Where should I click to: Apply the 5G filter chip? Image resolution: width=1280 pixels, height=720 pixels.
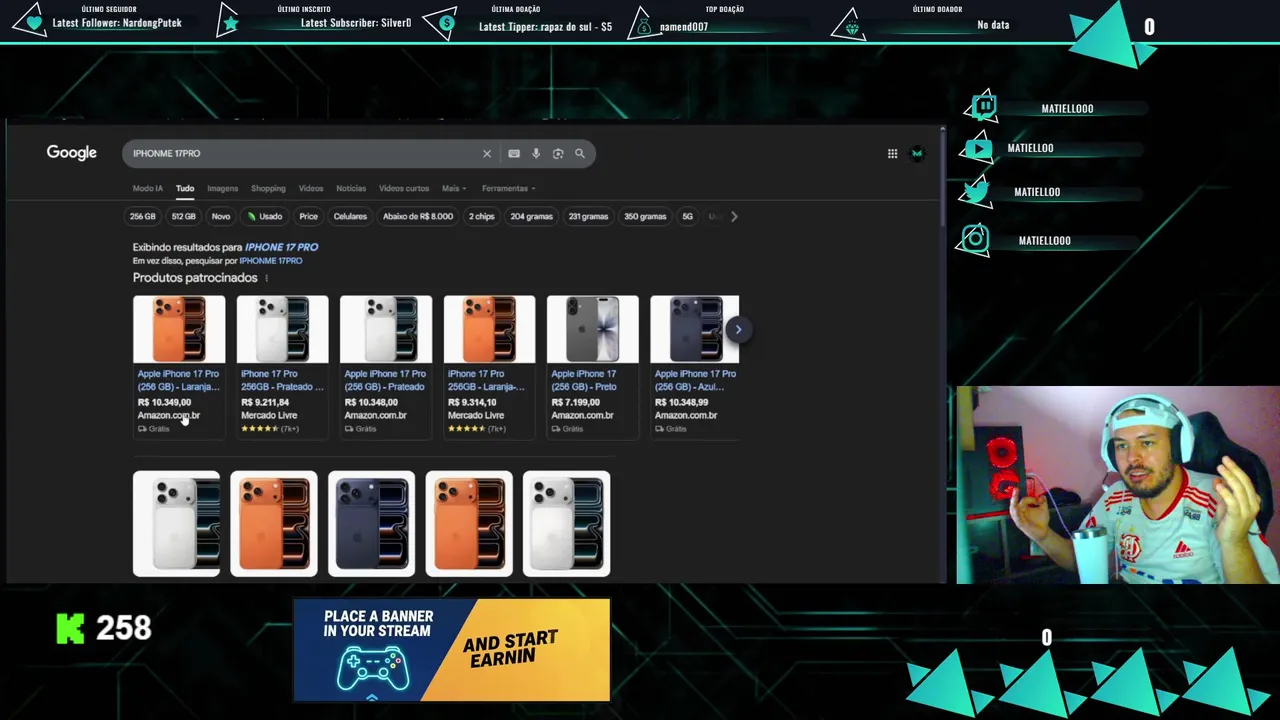(x=687, y=216)
